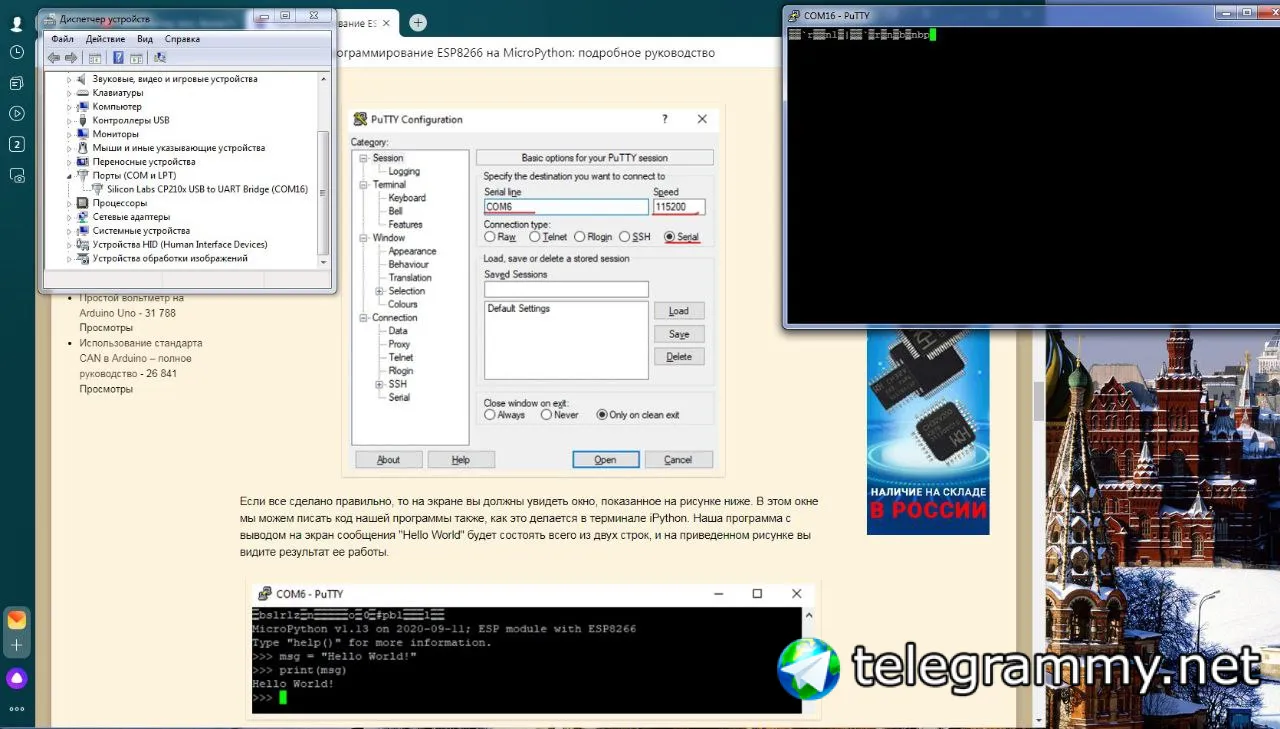Screen dimensions: 1280x729
Task: Toggle the console tree icon in Device Manager toolbar
Action: [x=95, y=58]
